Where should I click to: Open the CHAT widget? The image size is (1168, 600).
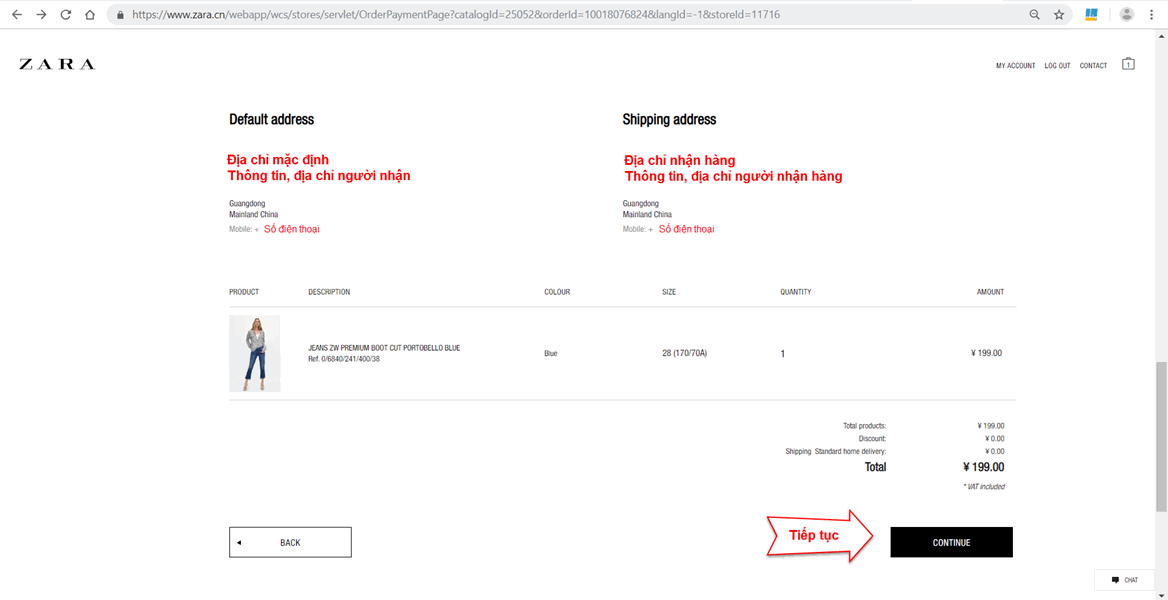(x=1124, y=580)
